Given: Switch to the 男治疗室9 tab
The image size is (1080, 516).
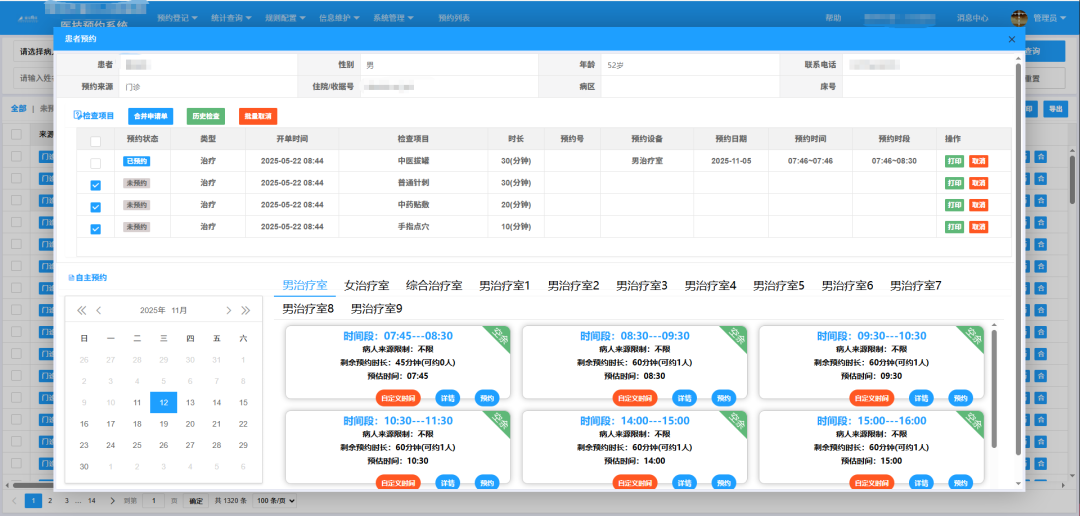Looking at the screenshot, I should 377,309.
